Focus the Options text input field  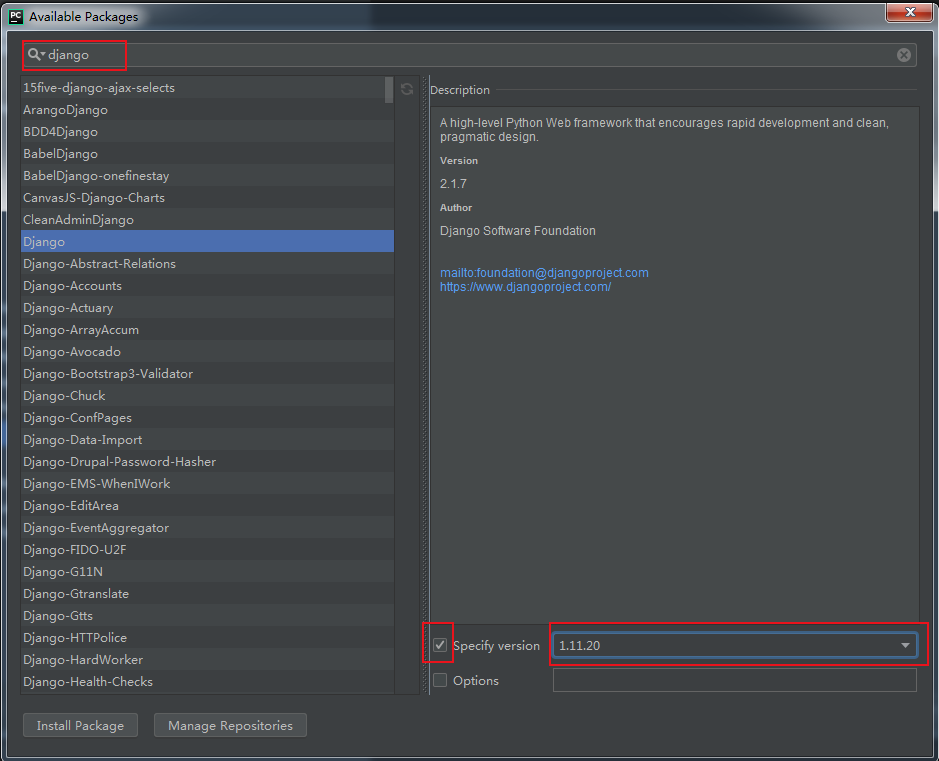click(735, 680)
